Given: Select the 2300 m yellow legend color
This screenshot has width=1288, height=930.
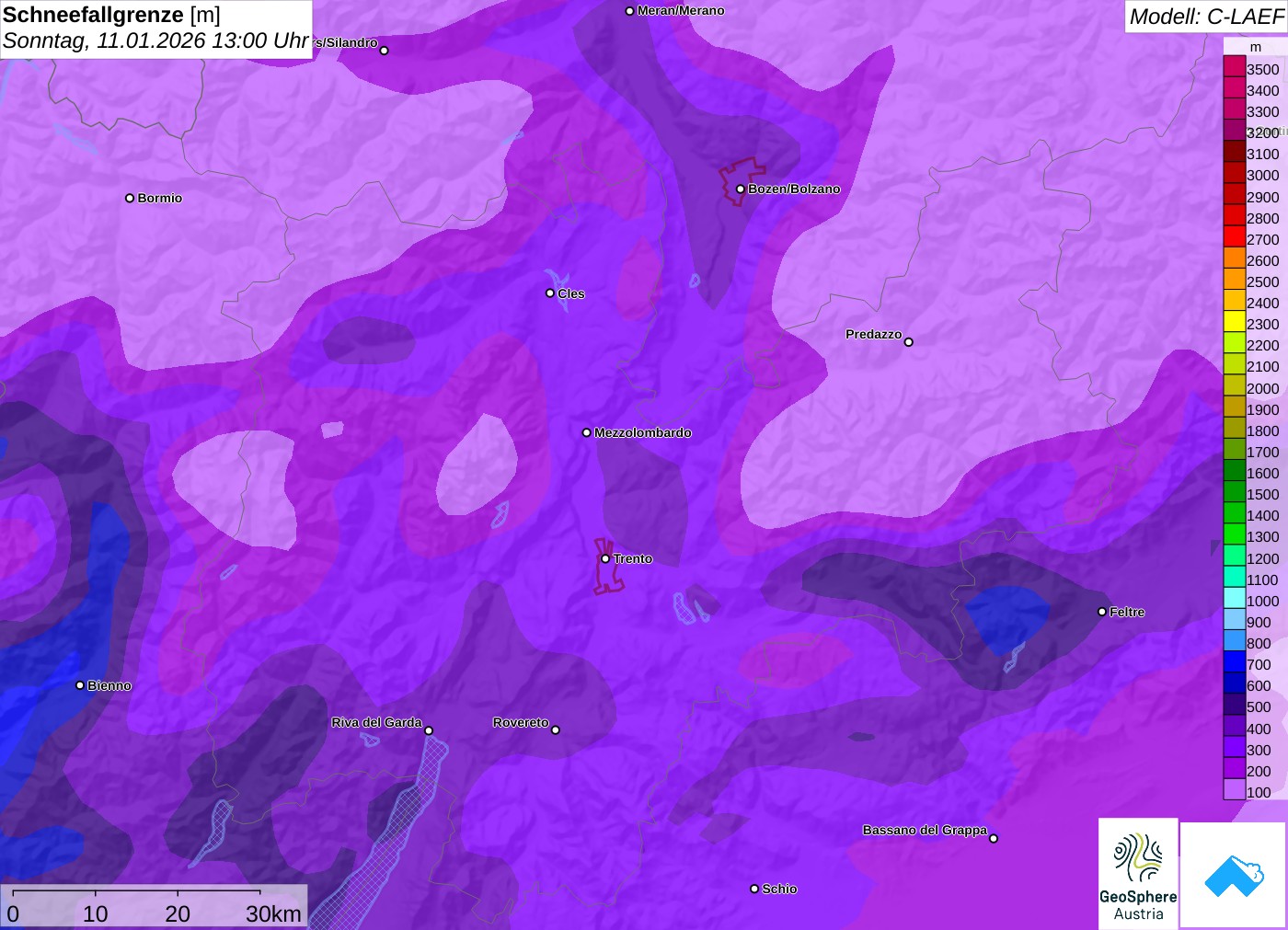Looking at the screenshot, I should (1234, 321).
